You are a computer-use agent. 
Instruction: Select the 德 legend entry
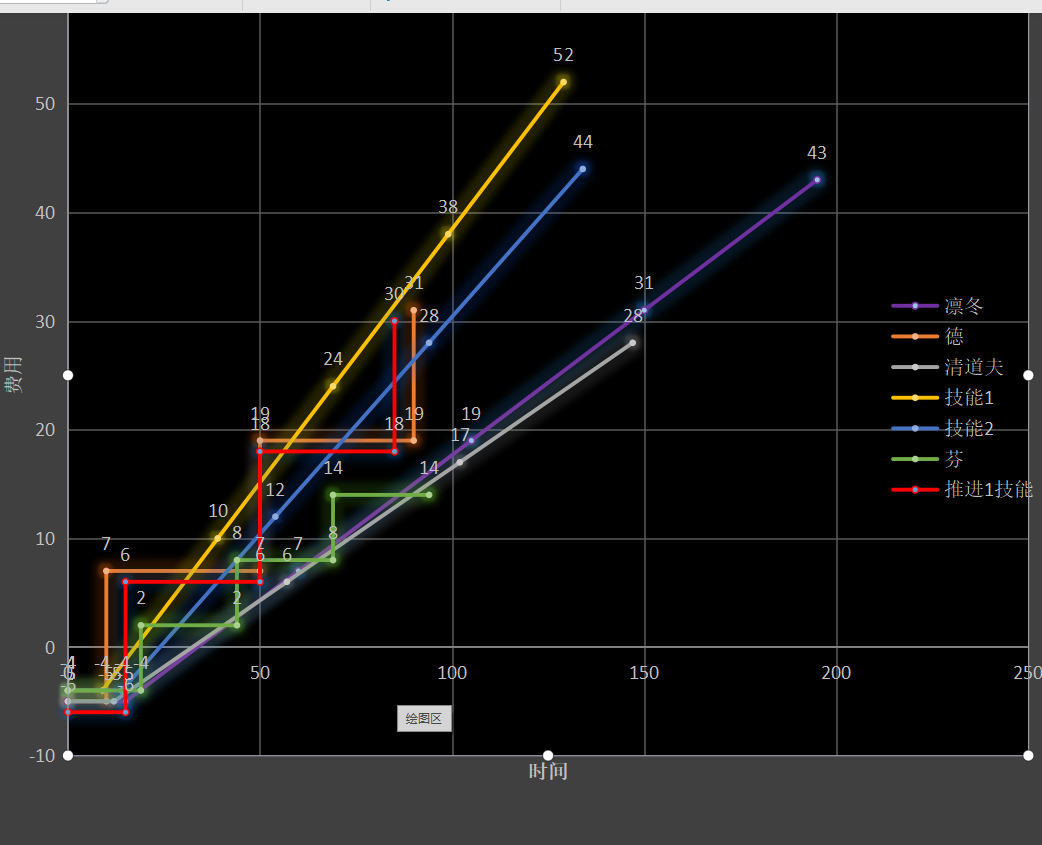[x=928, y=336]
